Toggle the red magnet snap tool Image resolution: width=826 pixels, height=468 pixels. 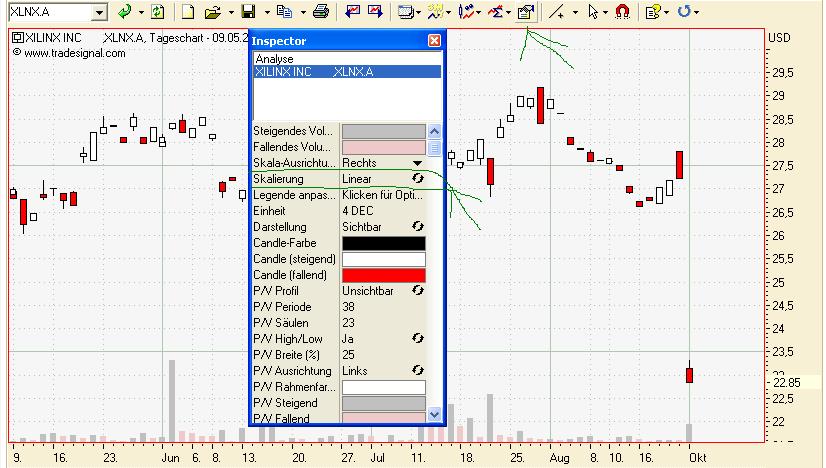coord(623,12)
